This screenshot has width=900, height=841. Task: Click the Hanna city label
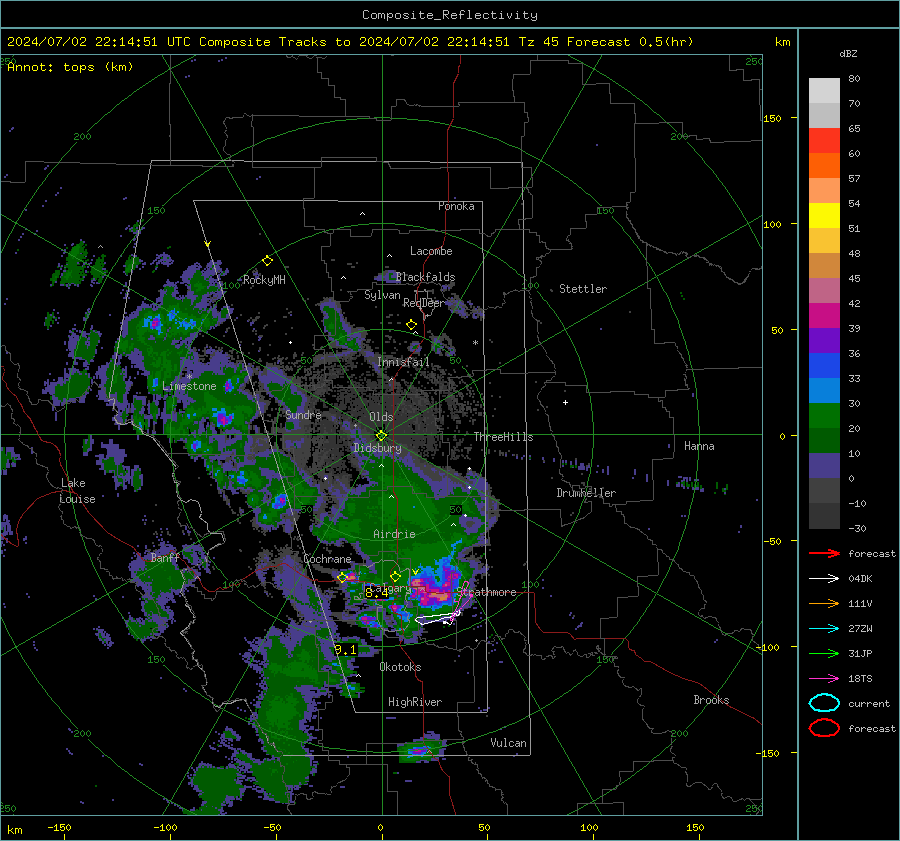(x=699, y=446)
